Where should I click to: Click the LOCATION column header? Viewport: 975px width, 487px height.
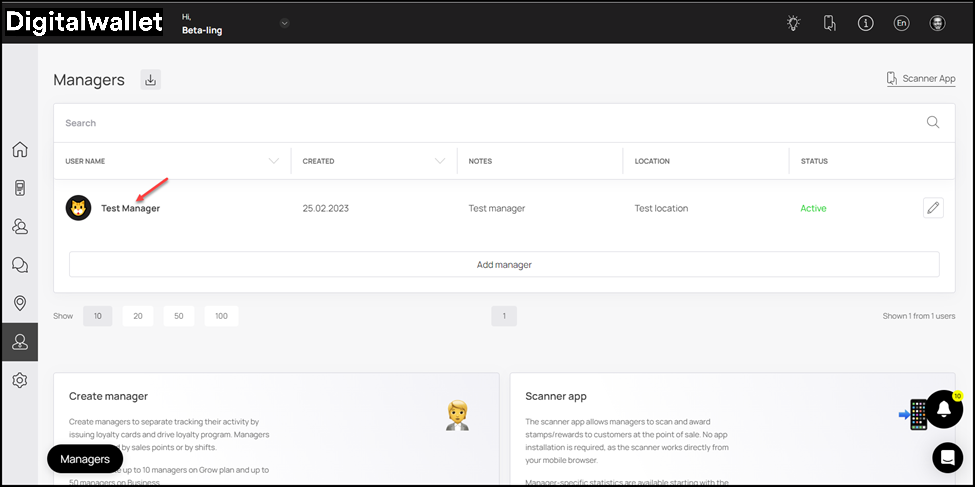click(652, 161)
